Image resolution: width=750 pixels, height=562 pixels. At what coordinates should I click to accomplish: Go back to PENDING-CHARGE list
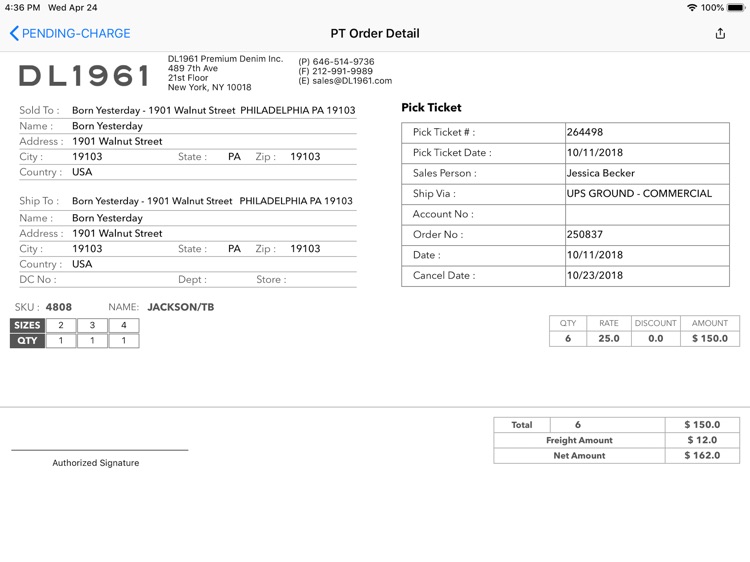70,33
